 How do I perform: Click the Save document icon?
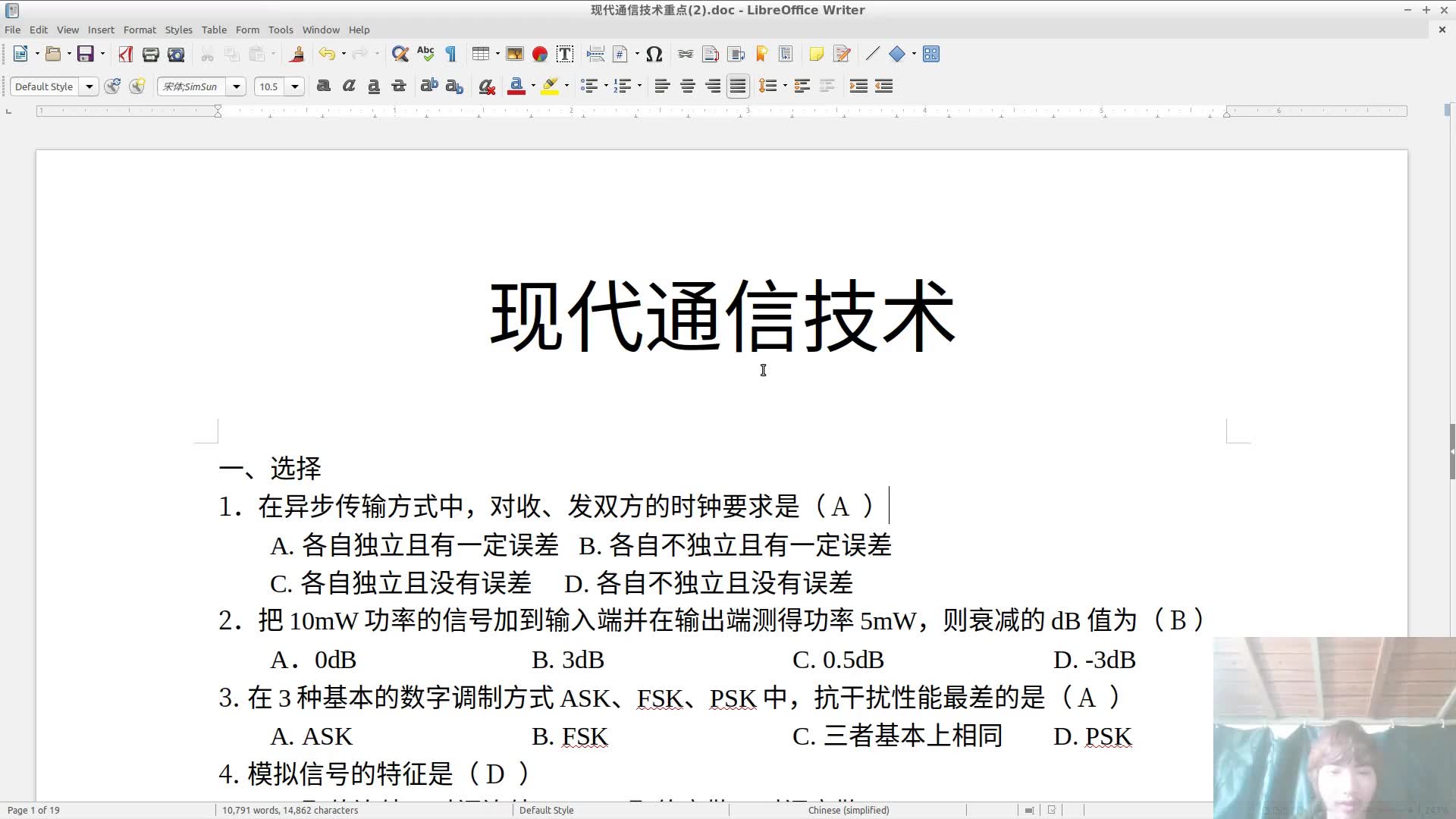85,54
